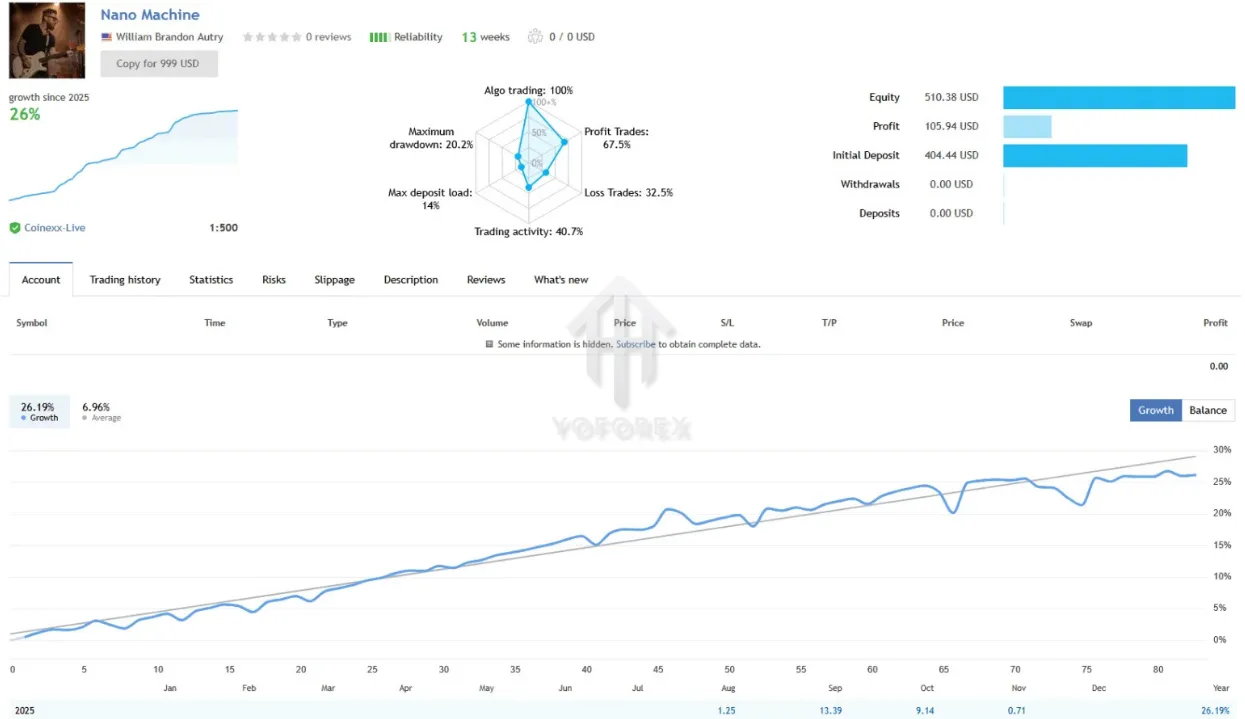Open the Trading history tab

pos(125,280)
